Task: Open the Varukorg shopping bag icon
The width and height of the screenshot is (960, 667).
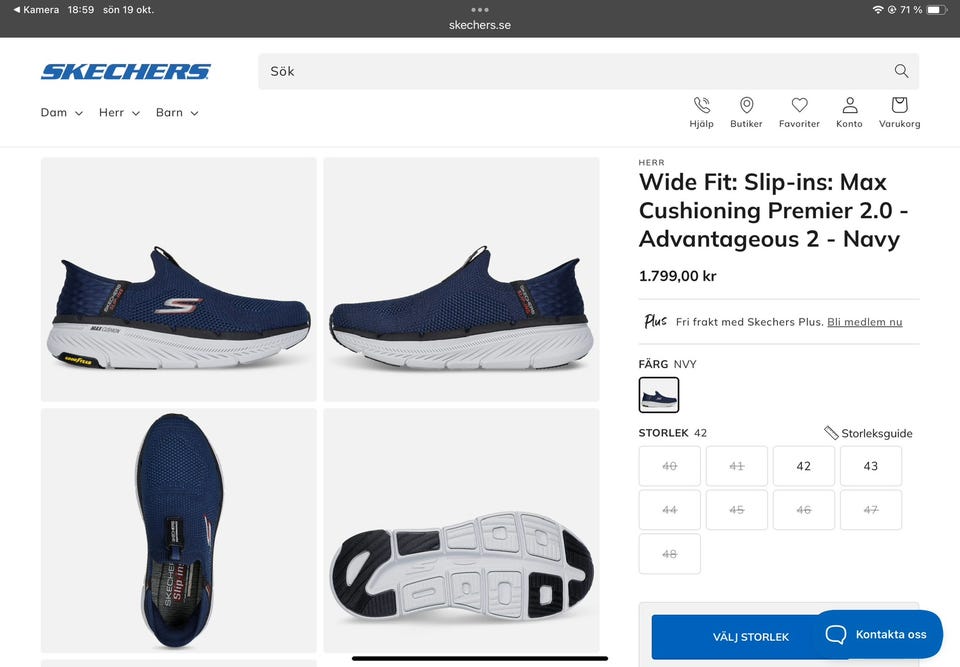Action: pos(899,106)
